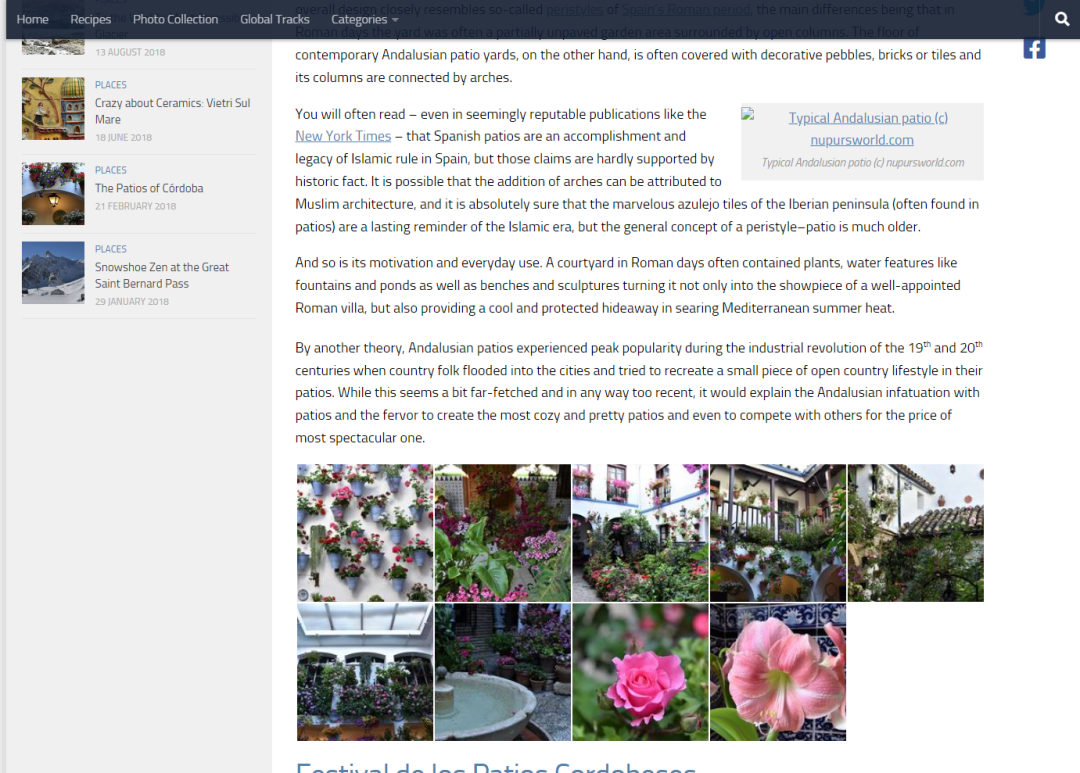Click the paragraph starting 'And so is its motivation'

coord(628,285)
